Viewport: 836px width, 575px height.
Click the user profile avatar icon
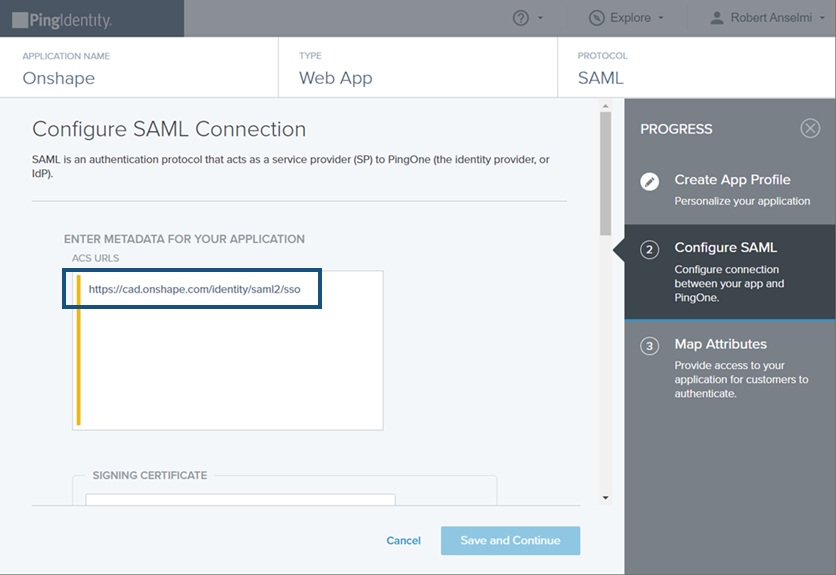click(716, 18)
